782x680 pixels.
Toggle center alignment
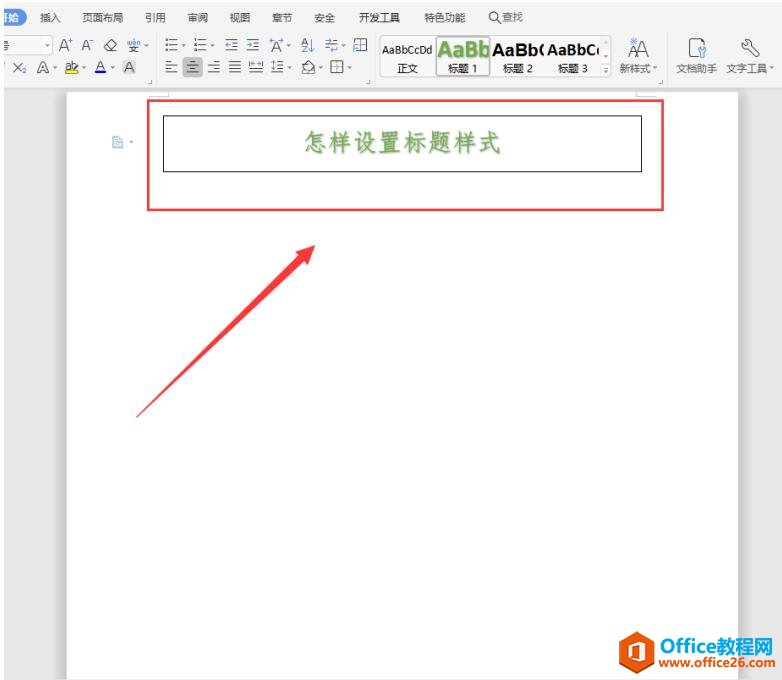[193, 67]
